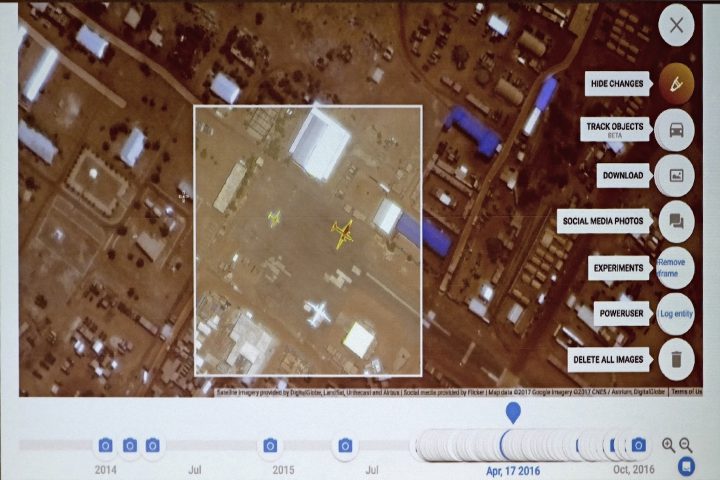This screenshot has width=720, height=480.
Task: Click the TRACK OBJECTS beta label
Action: 614,130
